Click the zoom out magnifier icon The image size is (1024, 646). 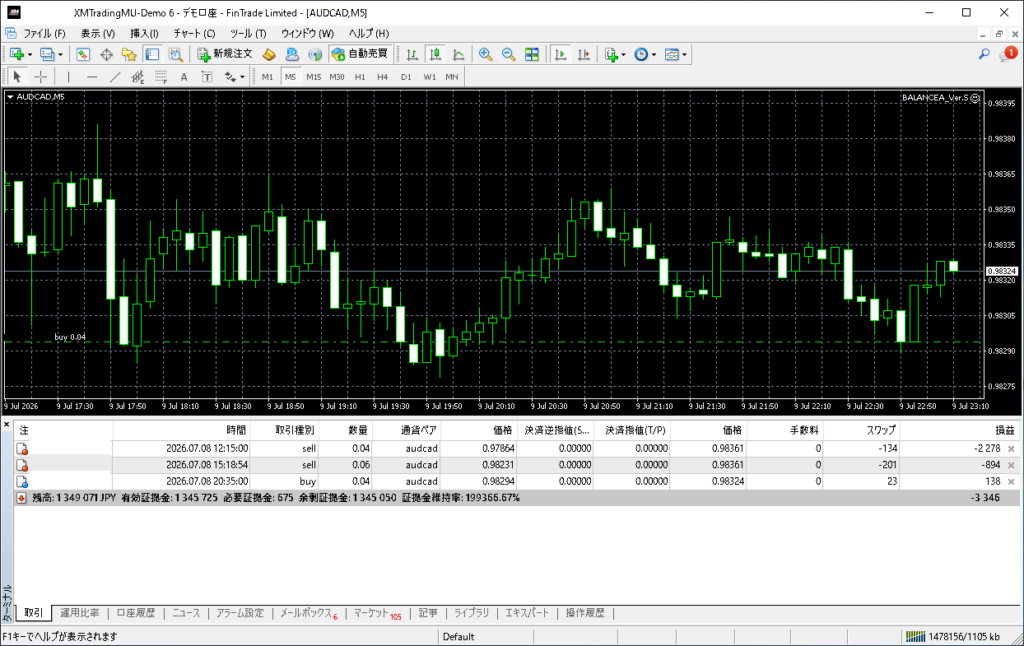[x=508, y=54]
